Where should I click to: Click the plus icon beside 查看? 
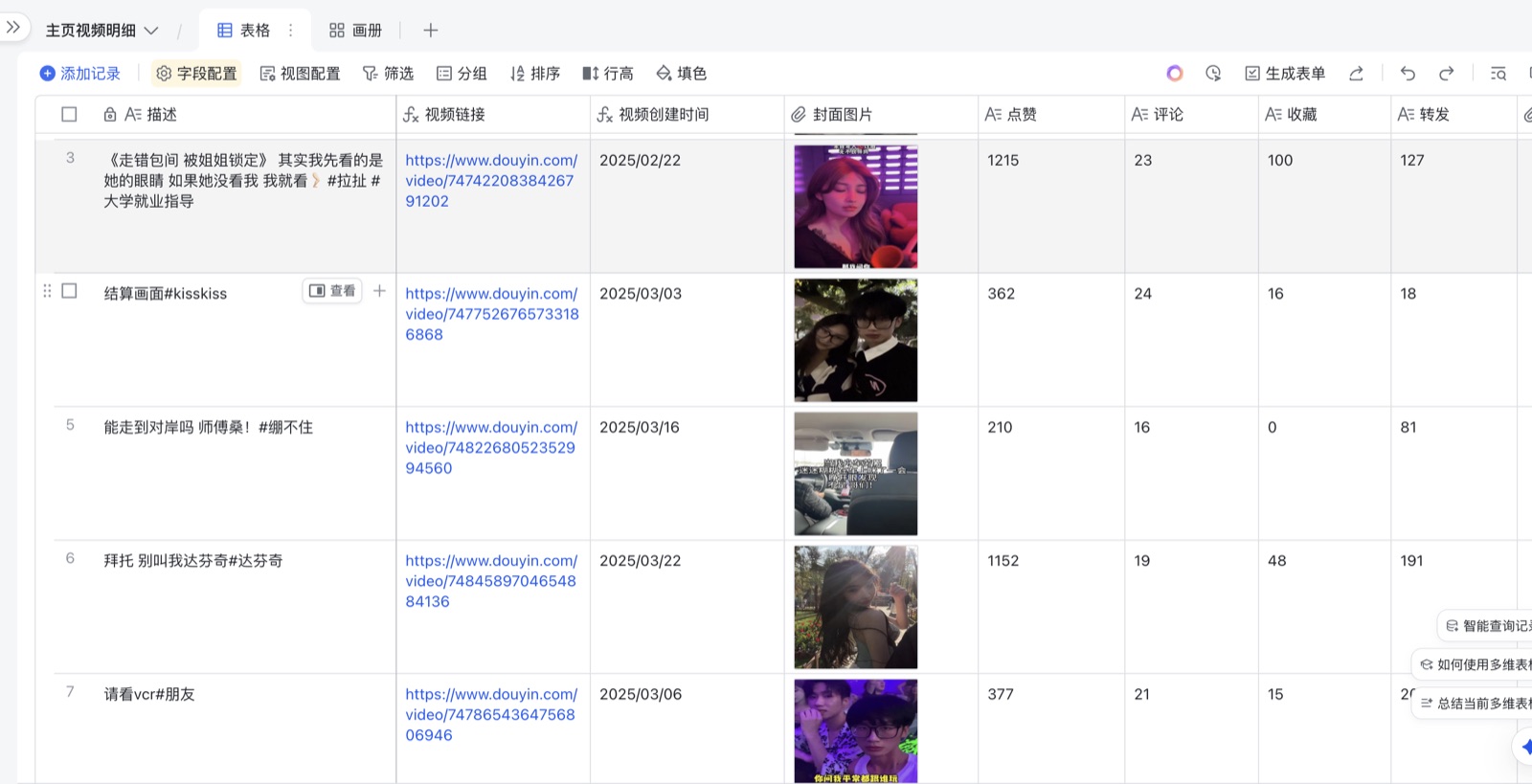click(x=379, y=291)
